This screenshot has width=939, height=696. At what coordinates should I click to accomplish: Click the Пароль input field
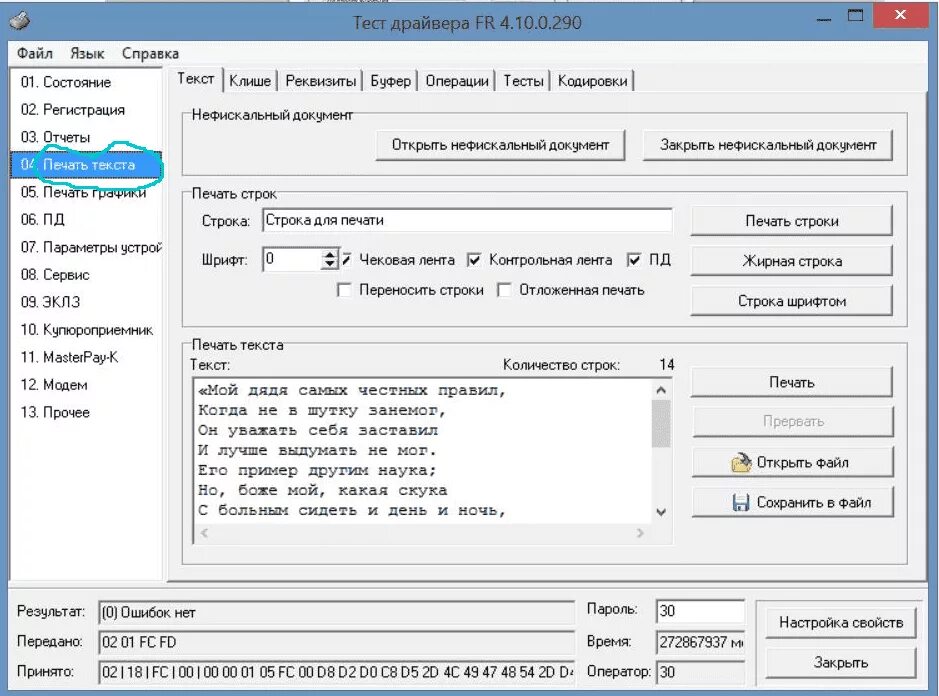coord(700,611)
